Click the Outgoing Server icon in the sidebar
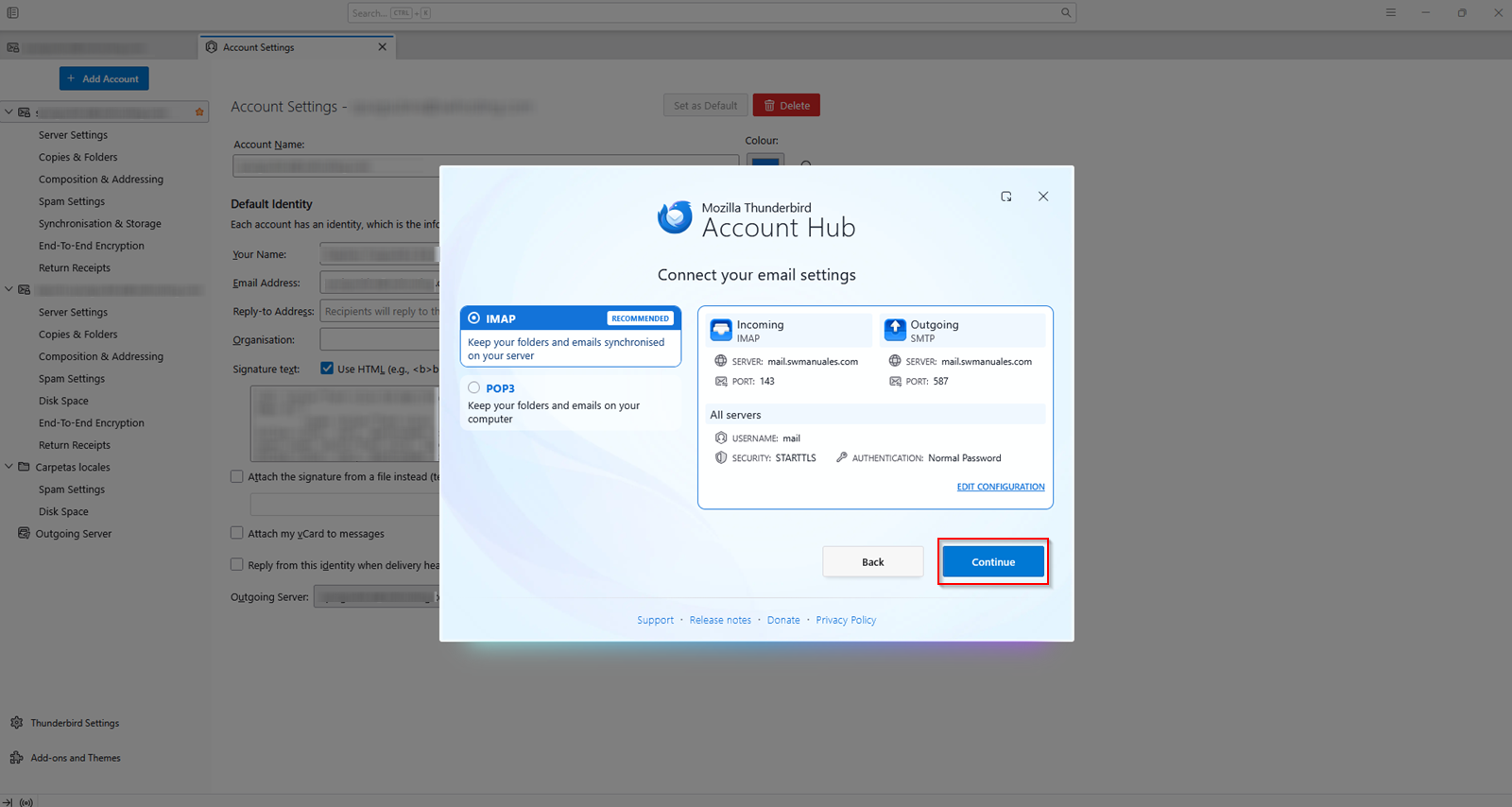Image resolution: width=1512 pixels, height=807 pixels. pos(25,533)
